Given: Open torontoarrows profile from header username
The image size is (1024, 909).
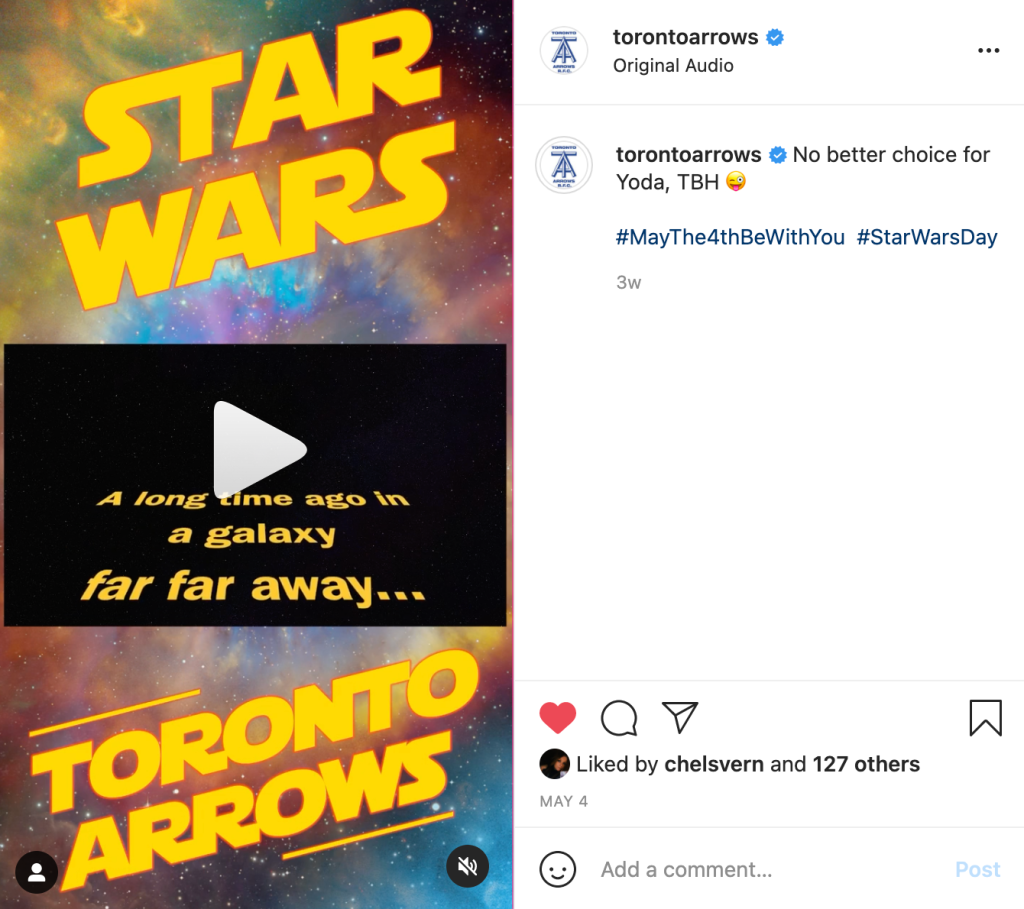Looking at the screenshot, I should [685, 38].
